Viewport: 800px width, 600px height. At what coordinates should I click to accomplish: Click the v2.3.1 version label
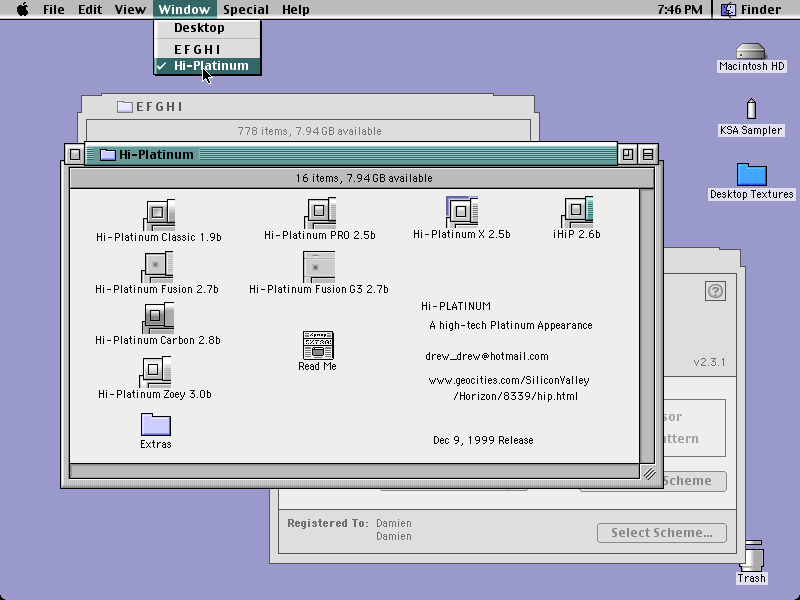709,362
